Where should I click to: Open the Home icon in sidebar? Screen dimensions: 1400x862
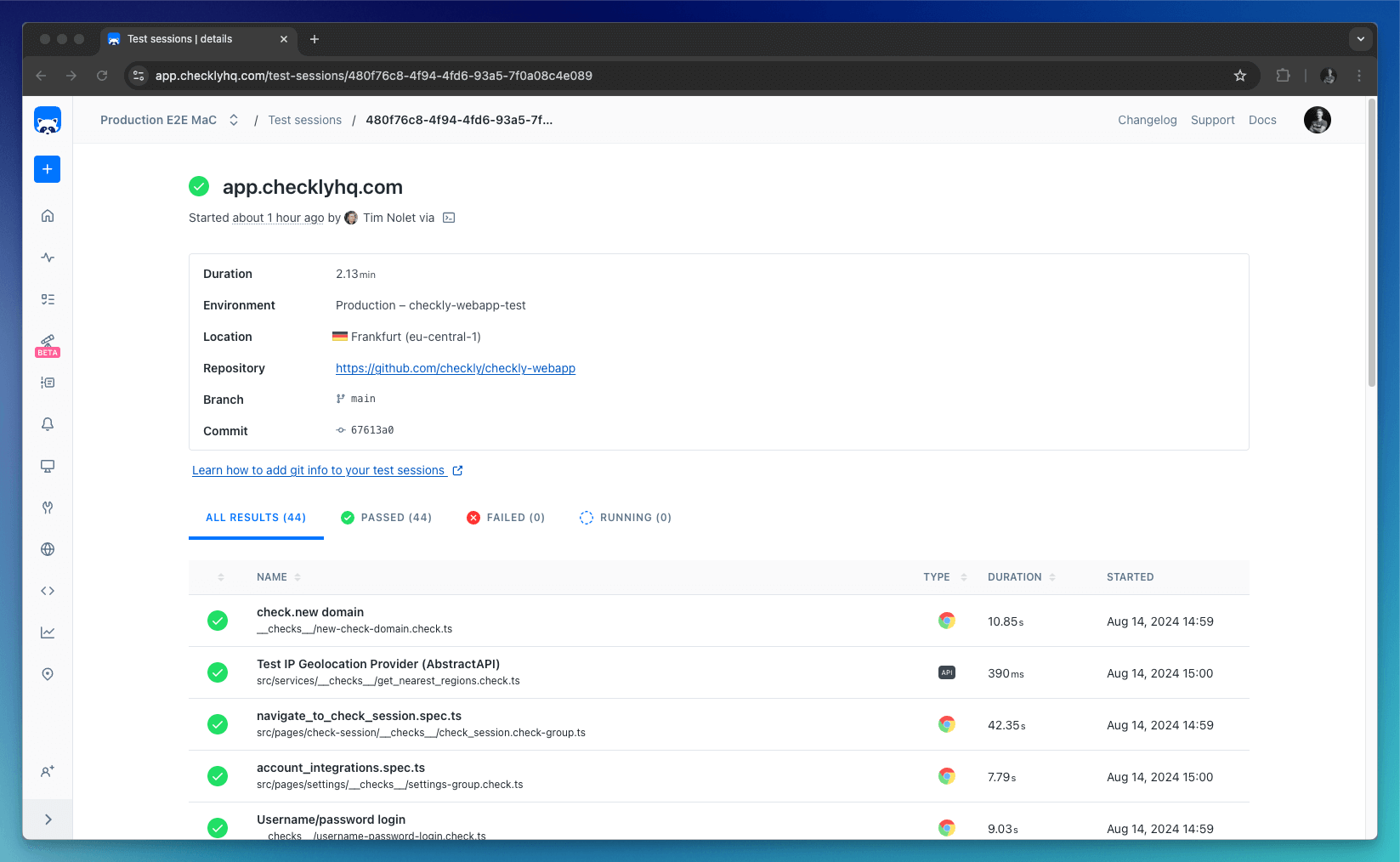click(48, 216)
